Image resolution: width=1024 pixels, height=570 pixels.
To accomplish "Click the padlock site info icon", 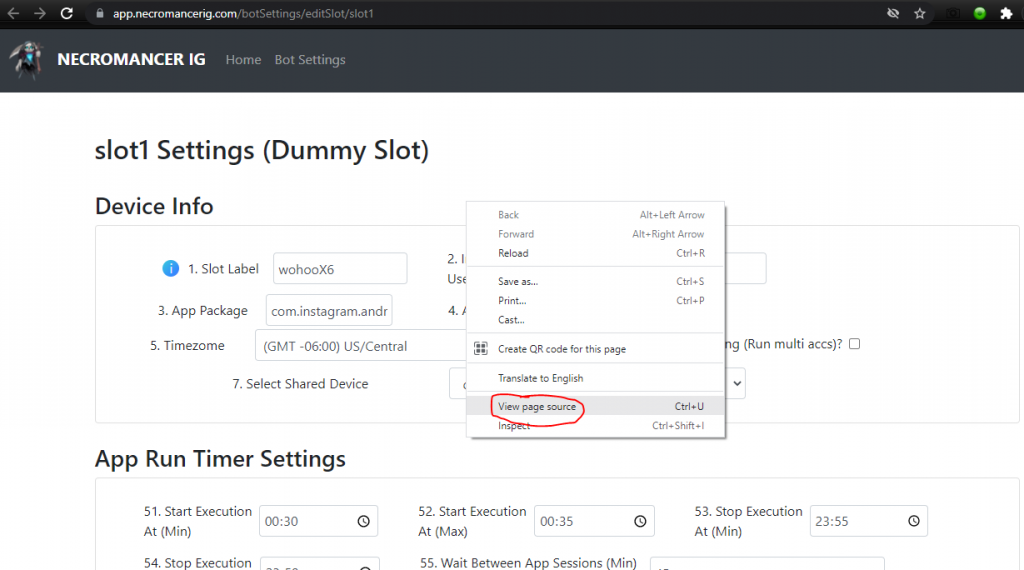I will [99, 13].
